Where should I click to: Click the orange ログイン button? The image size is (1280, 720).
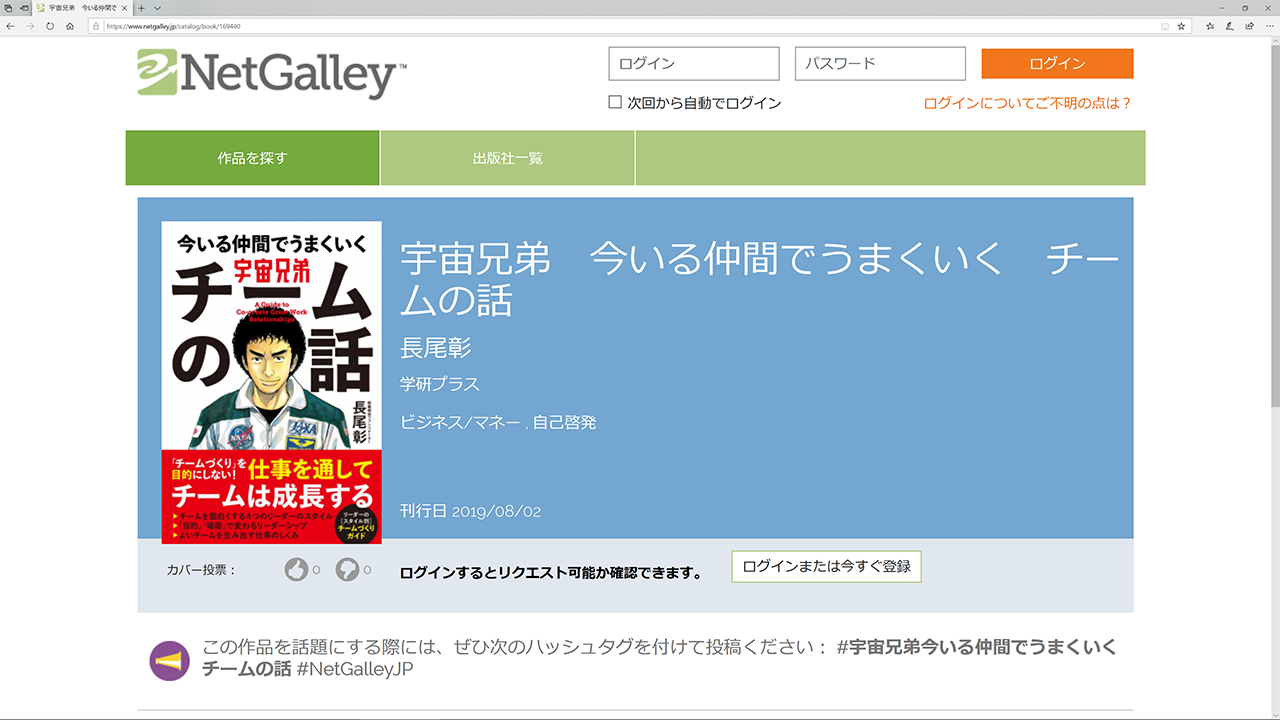(1057, 63)
